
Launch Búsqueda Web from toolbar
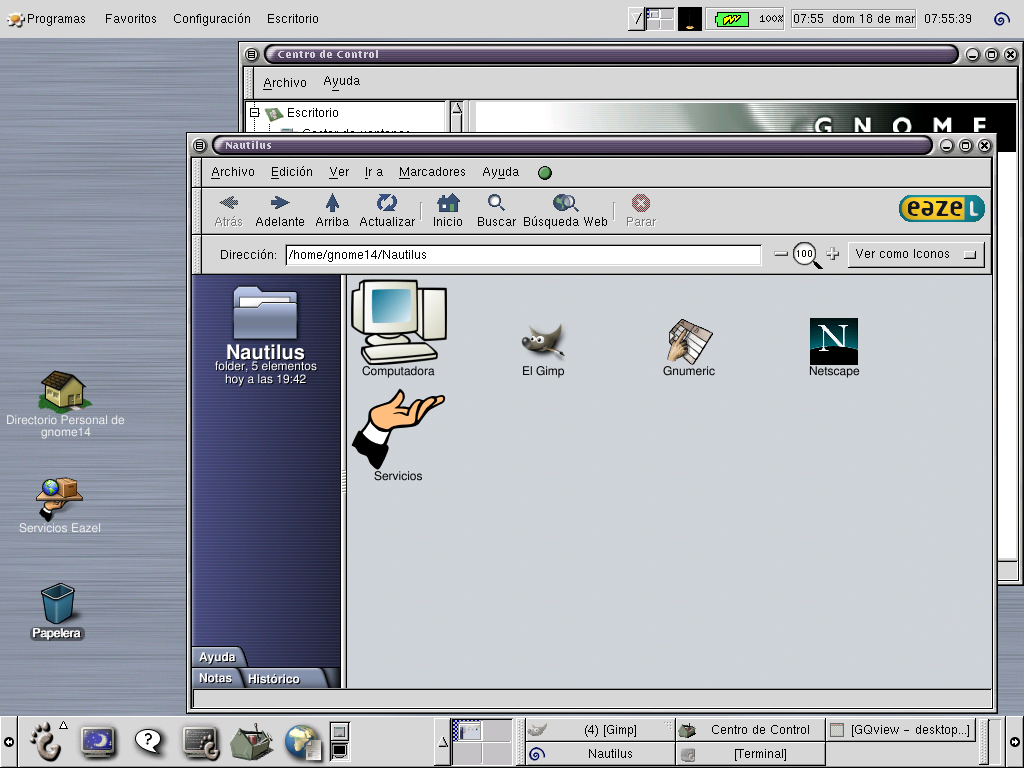(x=565, y=210)
